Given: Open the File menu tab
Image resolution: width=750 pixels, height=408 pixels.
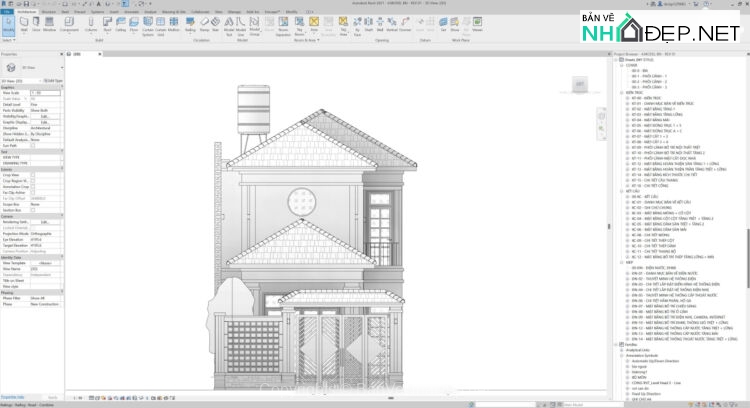Looking at the screenshot, I should point(6,12).
